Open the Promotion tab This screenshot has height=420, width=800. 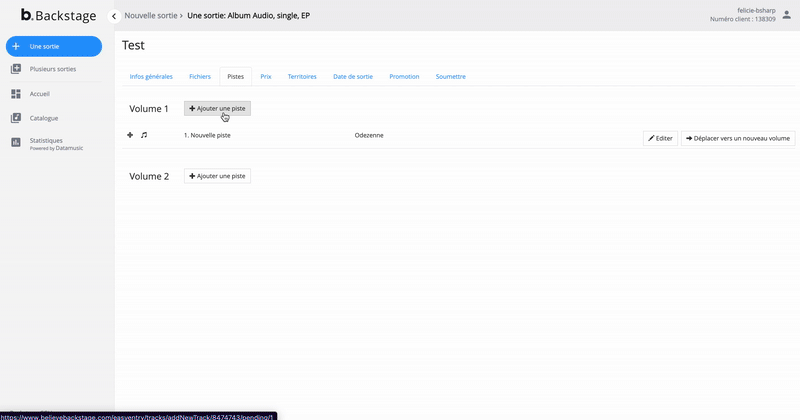[x=404, y=77]
